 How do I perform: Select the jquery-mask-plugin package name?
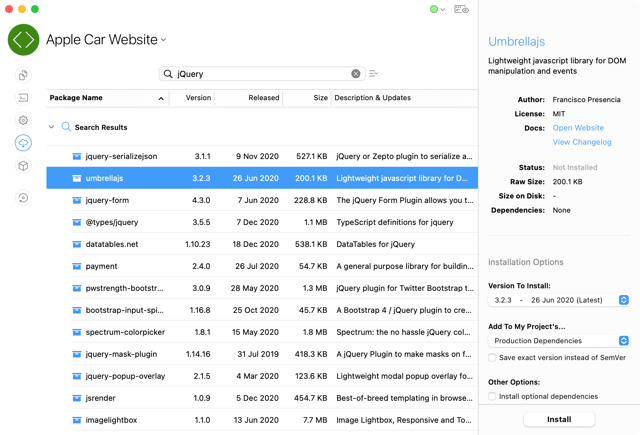(121, 355)
